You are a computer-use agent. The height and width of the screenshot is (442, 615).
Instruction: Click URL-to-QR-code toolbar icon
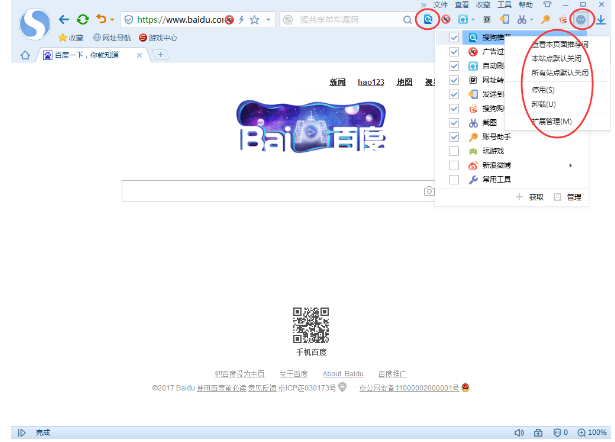(487, 19)
